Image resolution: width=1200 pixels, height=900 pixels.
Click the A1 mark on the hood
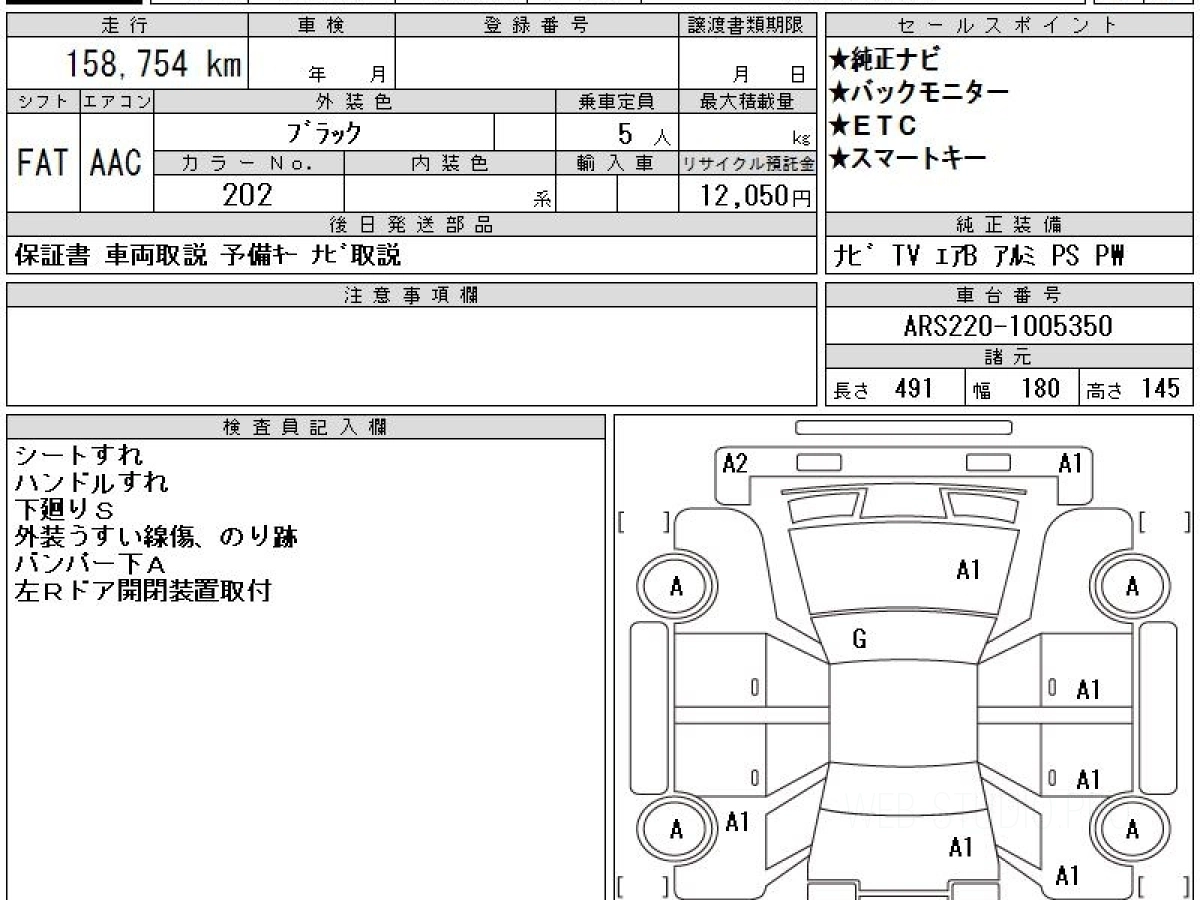click(968, 570)
